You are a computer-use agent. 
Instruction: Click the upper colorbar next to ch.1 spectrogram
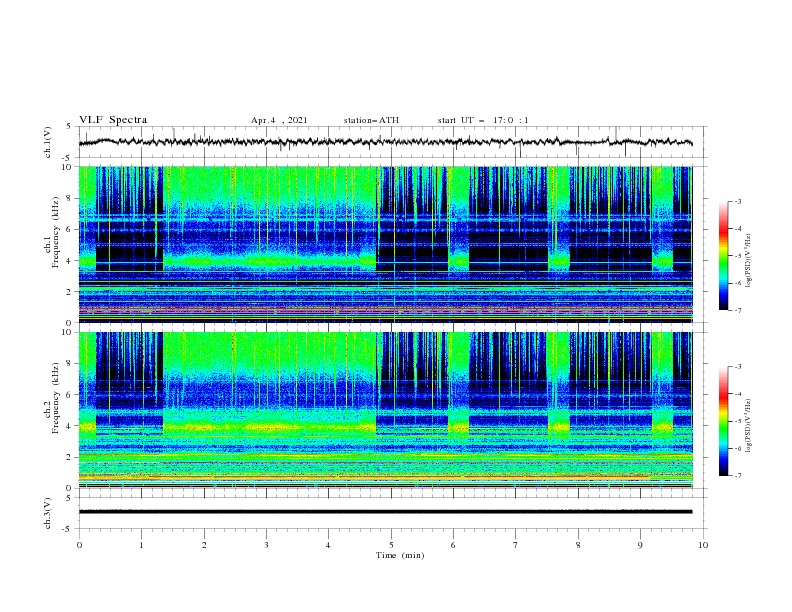point(723,256)
